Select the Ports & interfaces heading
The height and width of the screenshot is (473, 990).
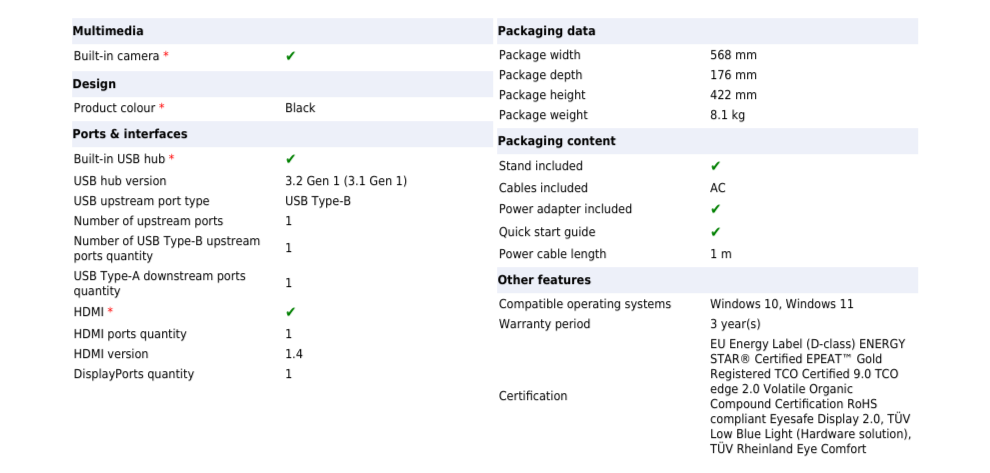click(x=130, y=134)
